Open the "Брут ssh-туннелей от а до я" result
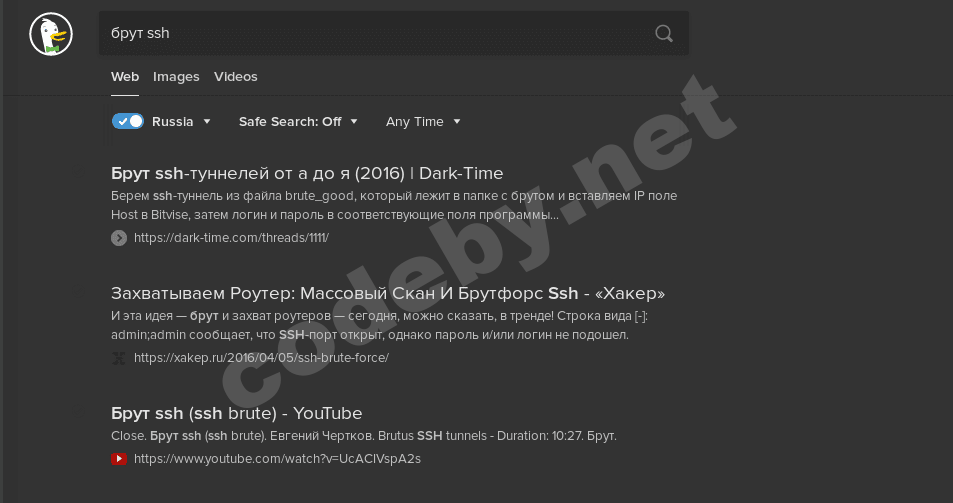Screen dimensions: 953x503 [307, 174]
